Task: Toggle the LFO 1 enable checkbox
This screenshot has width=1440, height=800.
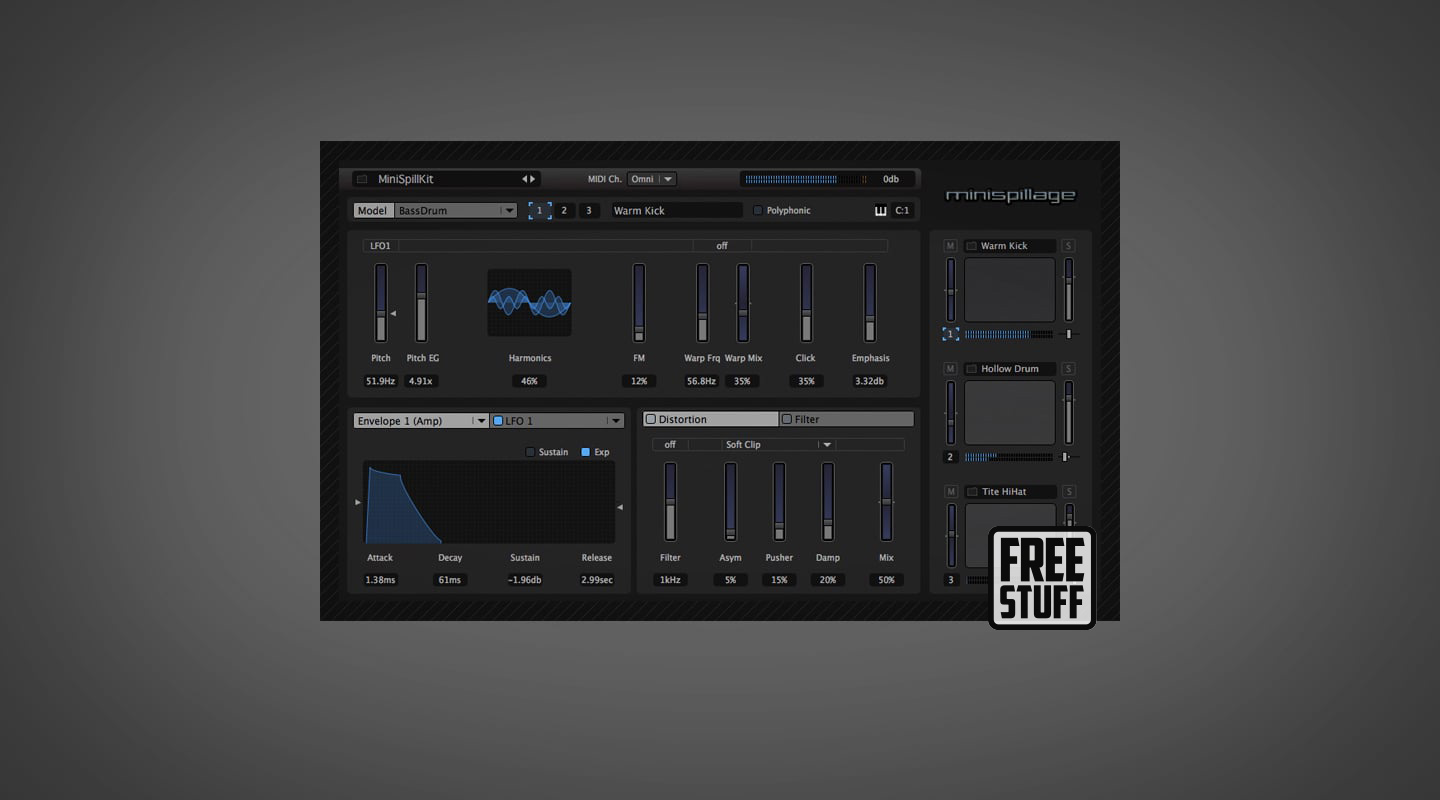Action: pos(498,421)
